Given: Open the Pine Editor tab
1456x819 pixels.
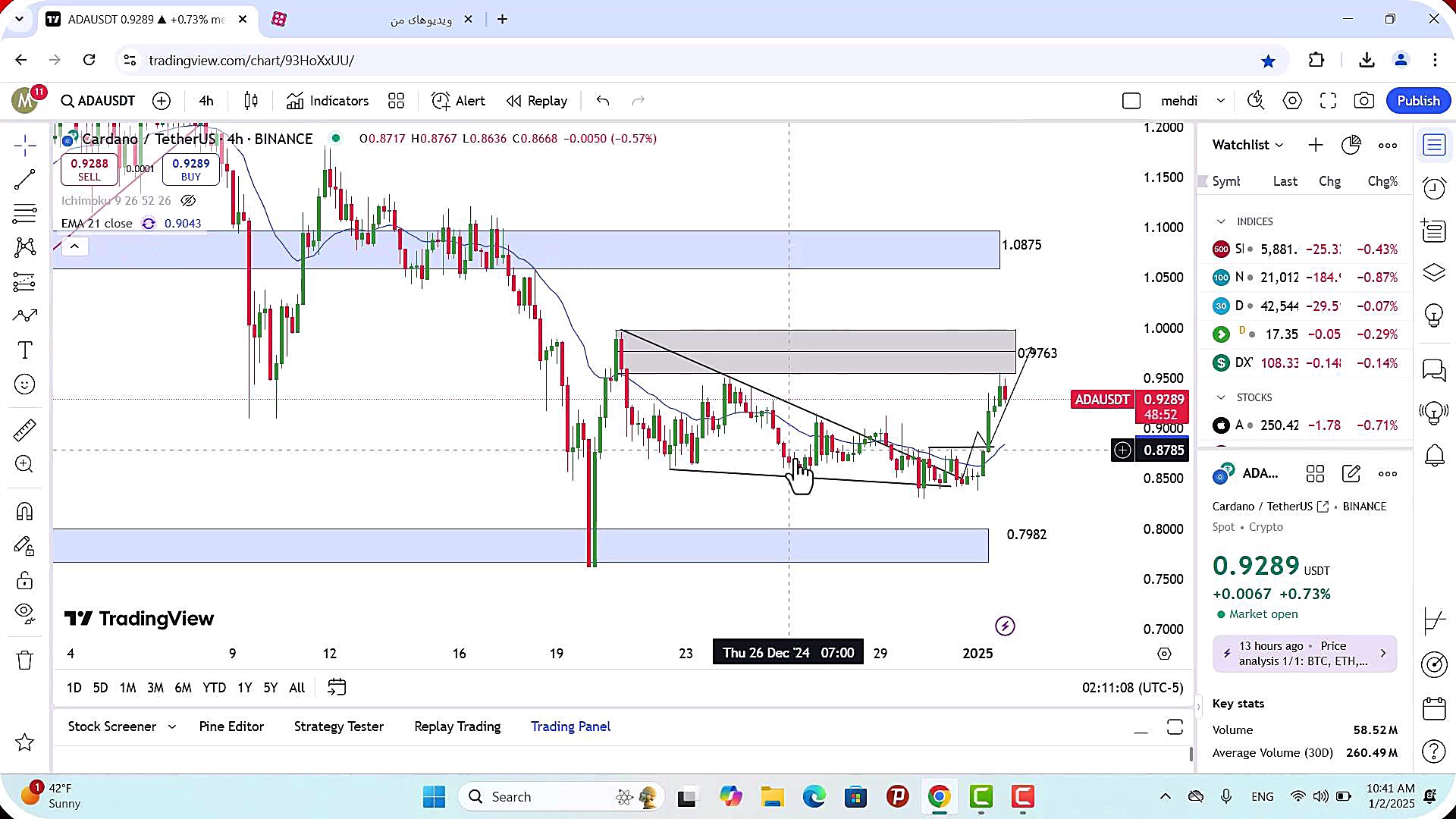Looking at the screenshot, I should point(231,726).
